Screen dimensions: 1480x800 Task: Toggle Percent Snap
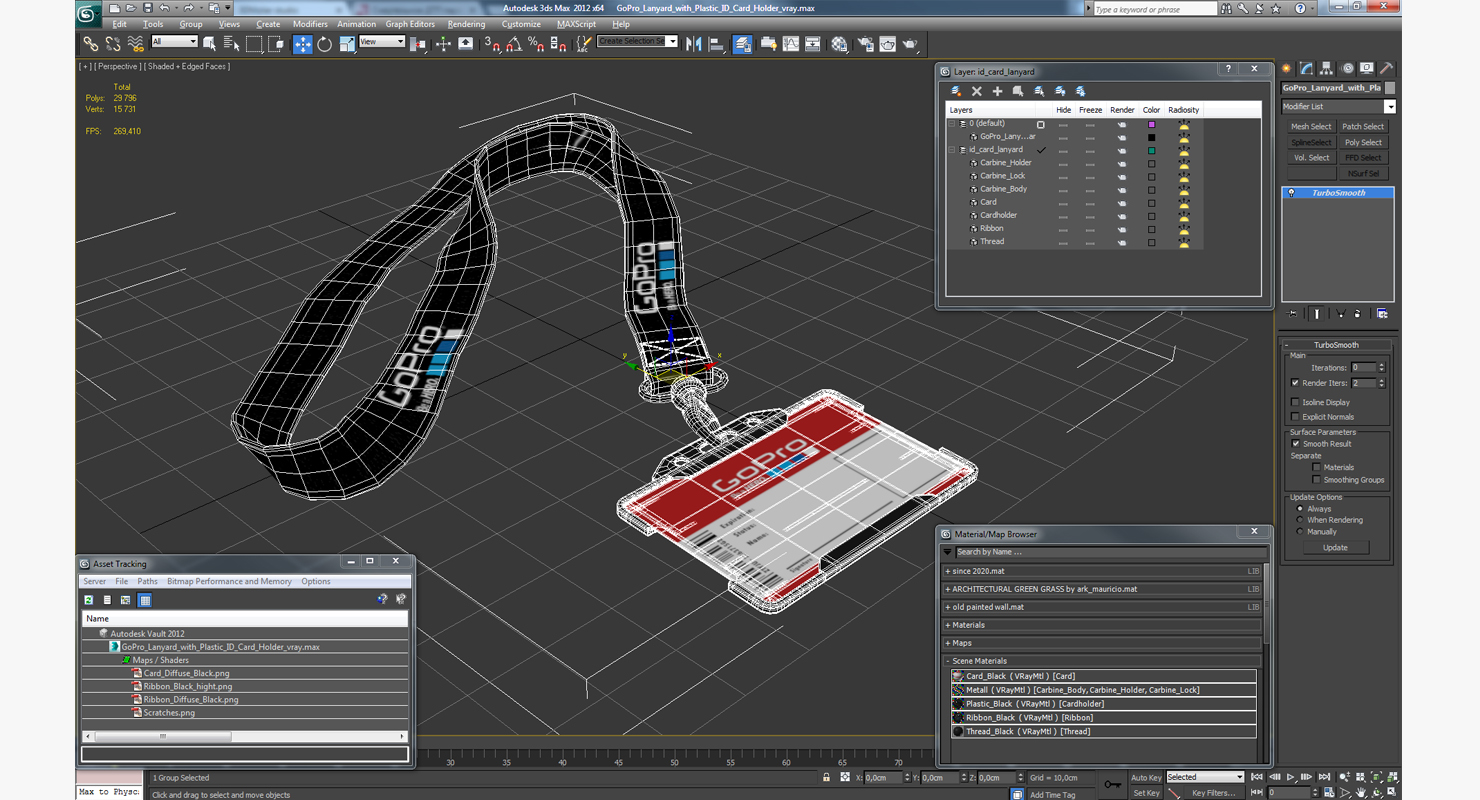click(536, 44)
